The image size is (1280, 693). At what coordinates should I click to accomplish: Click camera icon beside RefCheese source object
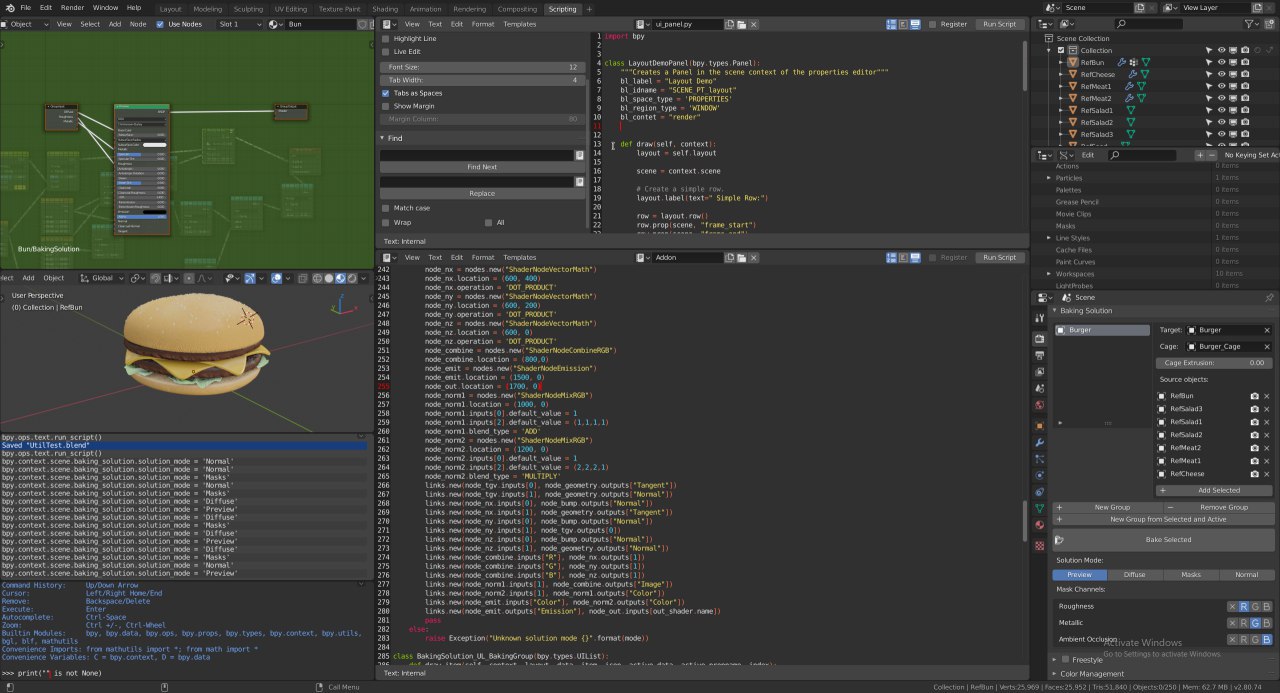coord(1254,474)
